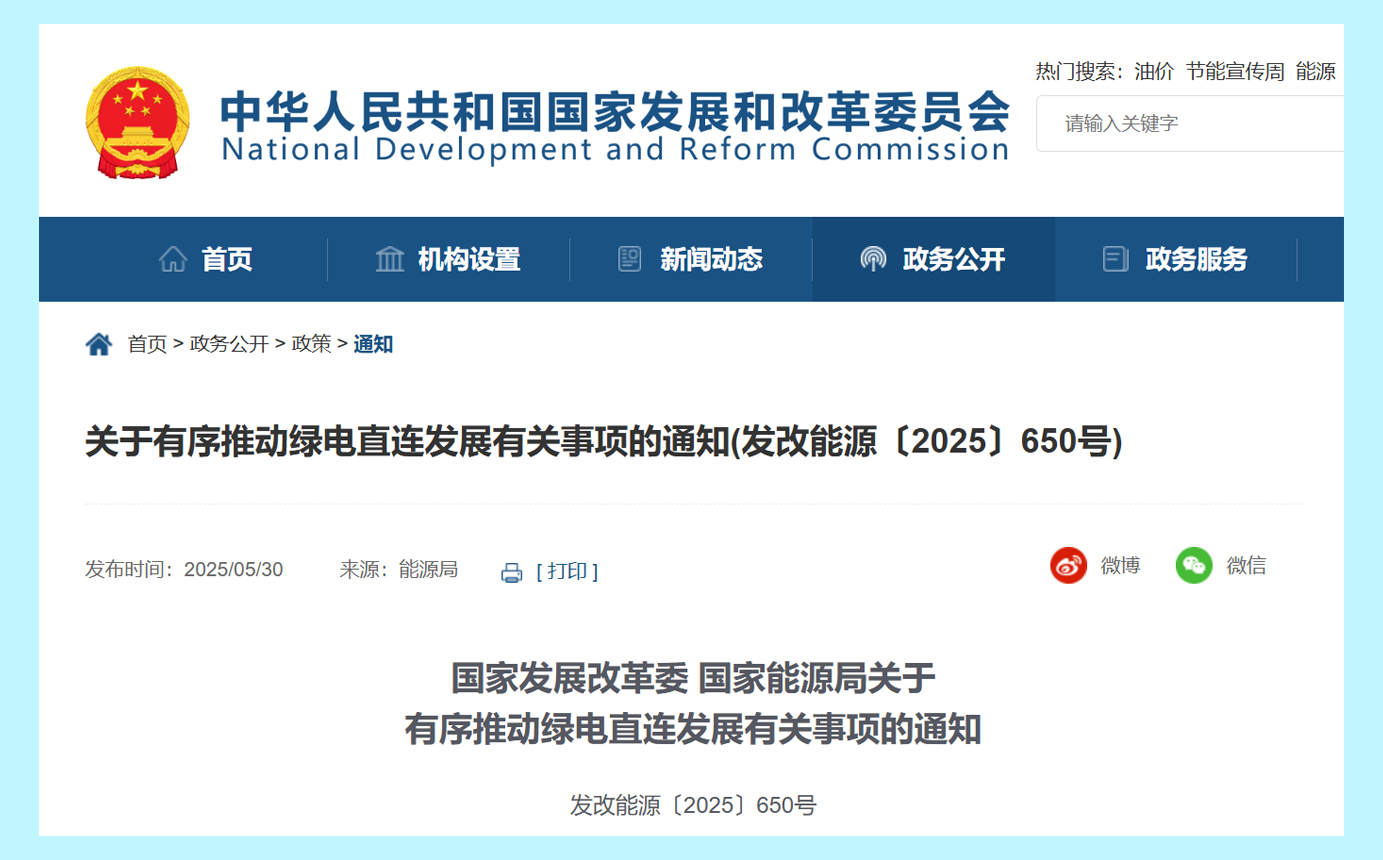Share via the Weibo icon

(x=1068, y=565)
